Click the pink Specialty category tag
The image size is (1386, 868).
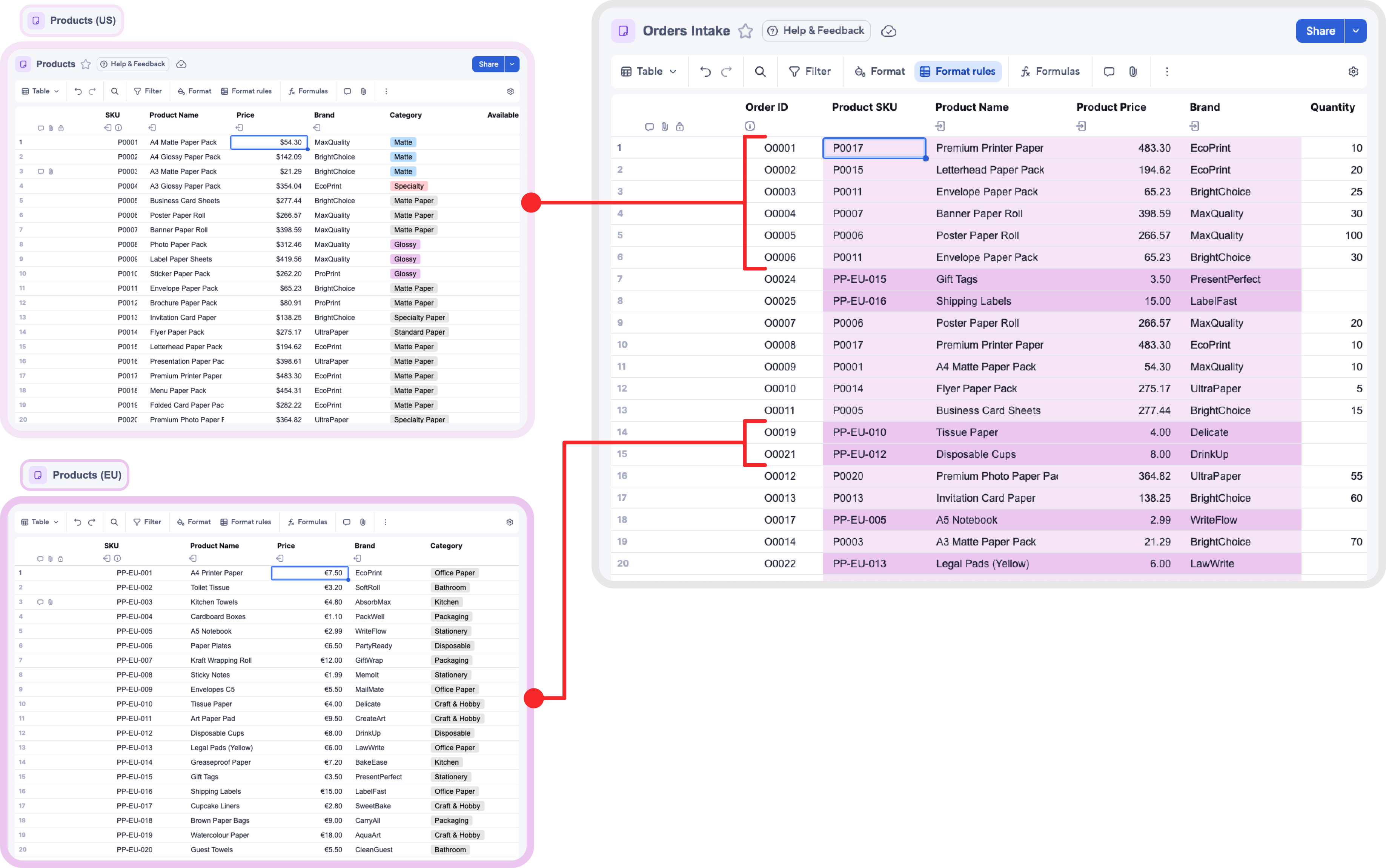tap(409, 186)
